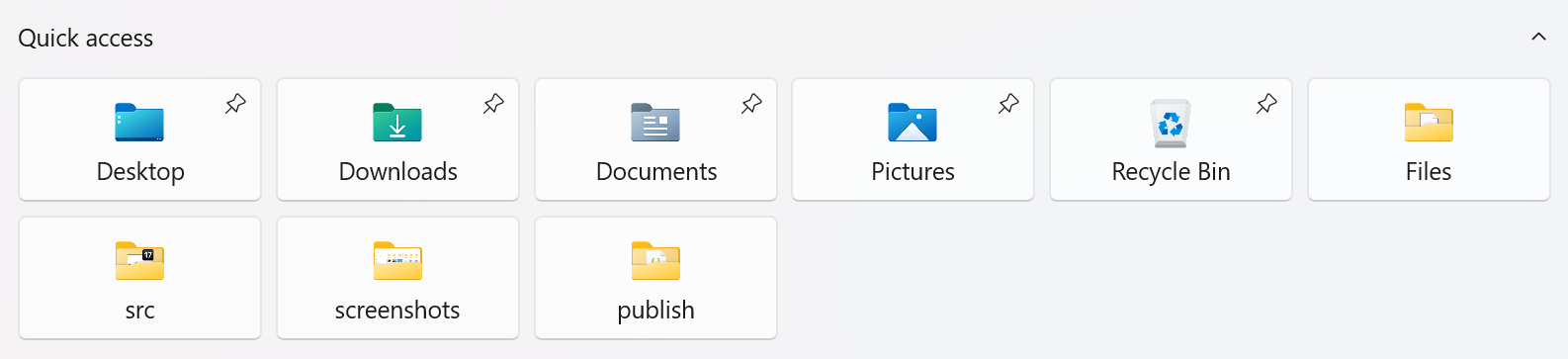Open the Pictures folder icon
This screenshot has width=1568, height=359.
pos(913,123)
